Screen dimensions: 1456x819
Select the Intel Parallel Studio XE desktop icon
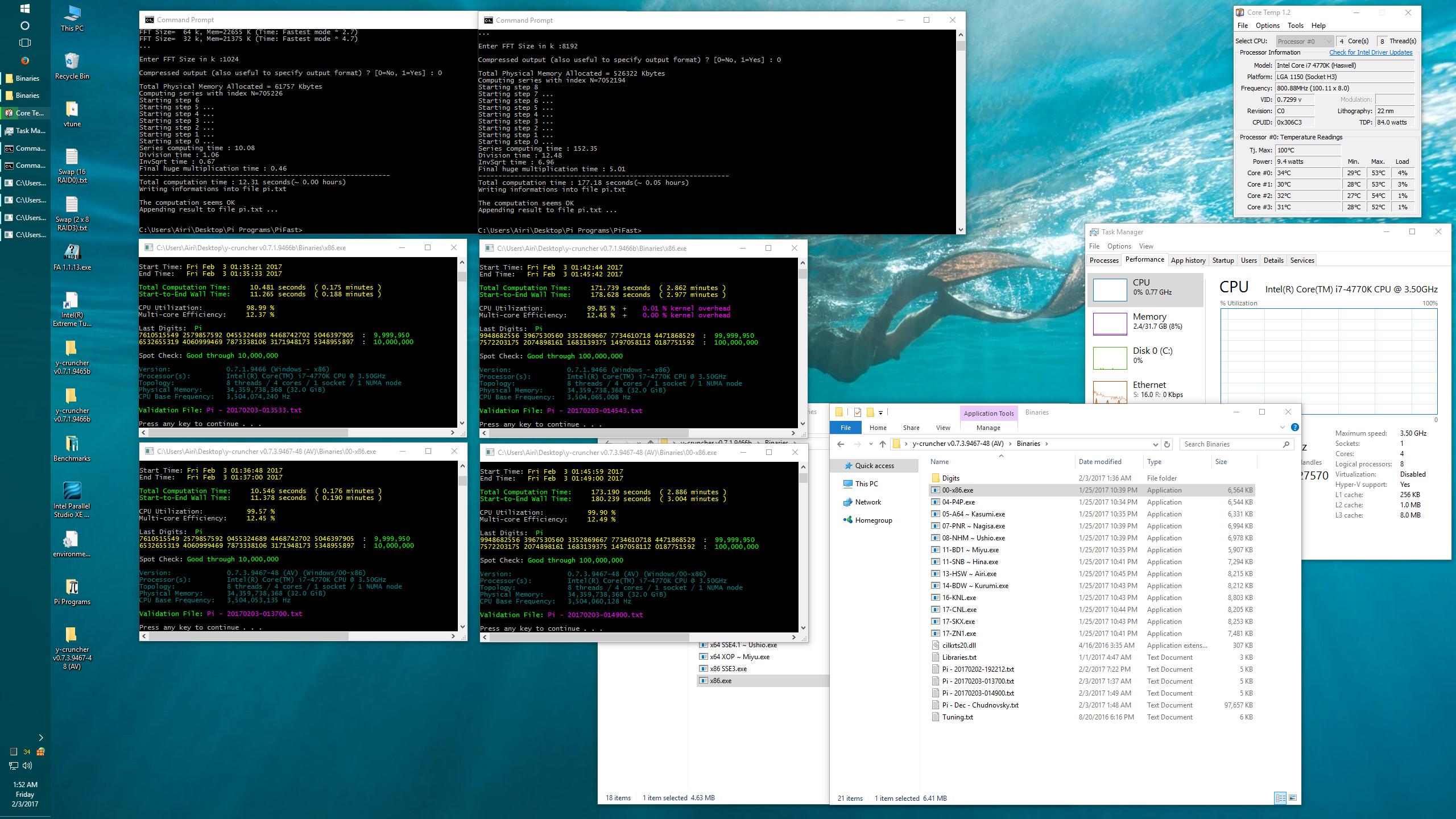(x=72, y=500)
